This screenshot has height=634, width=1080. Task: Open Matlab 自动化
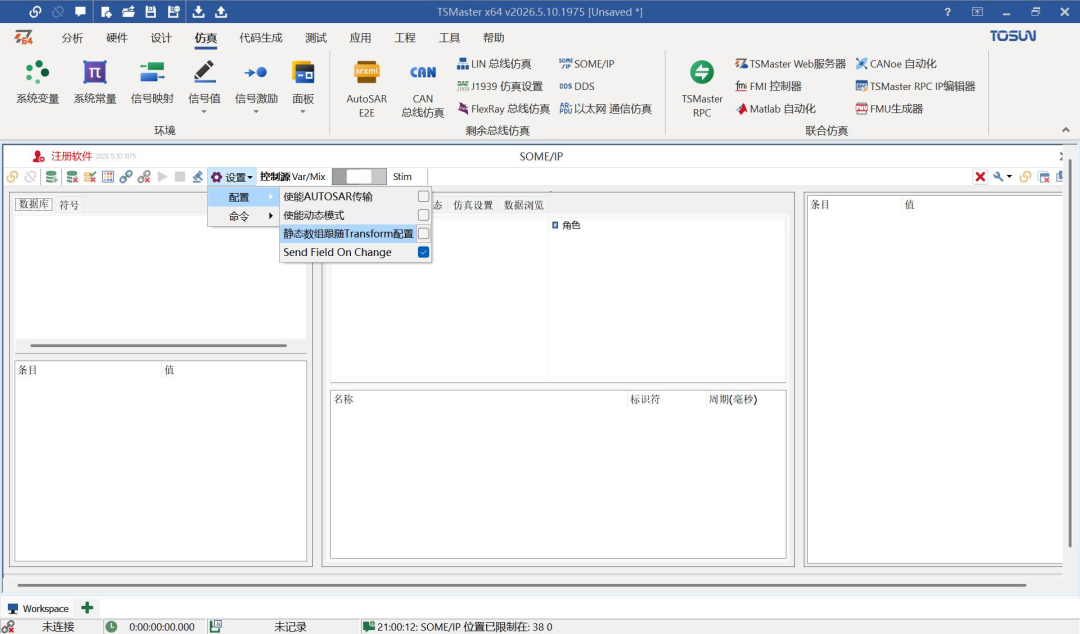(775, 109)
